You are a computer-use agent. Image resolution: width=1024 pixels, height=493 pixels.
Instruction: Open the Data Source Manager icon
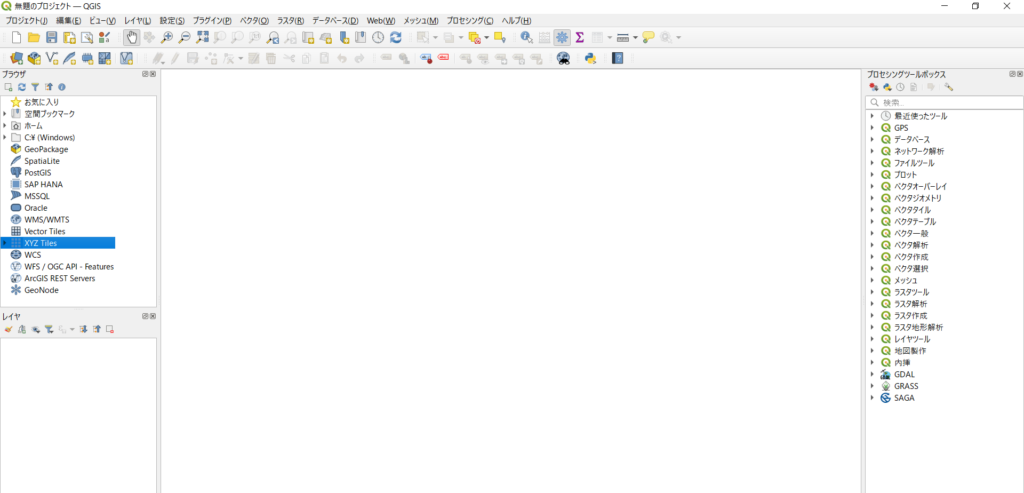[17, 58]
